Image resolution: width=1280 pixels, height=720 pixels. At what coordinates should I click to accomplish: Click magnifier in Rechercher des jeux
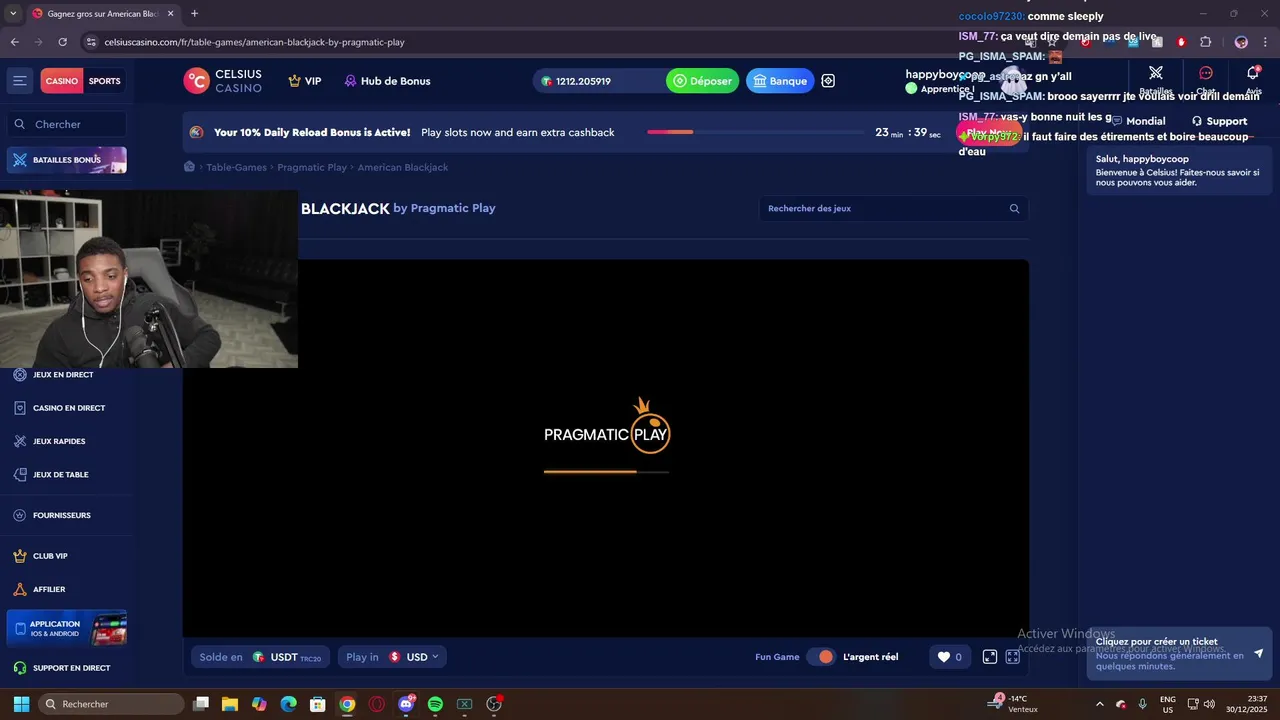pos(1014,209)
